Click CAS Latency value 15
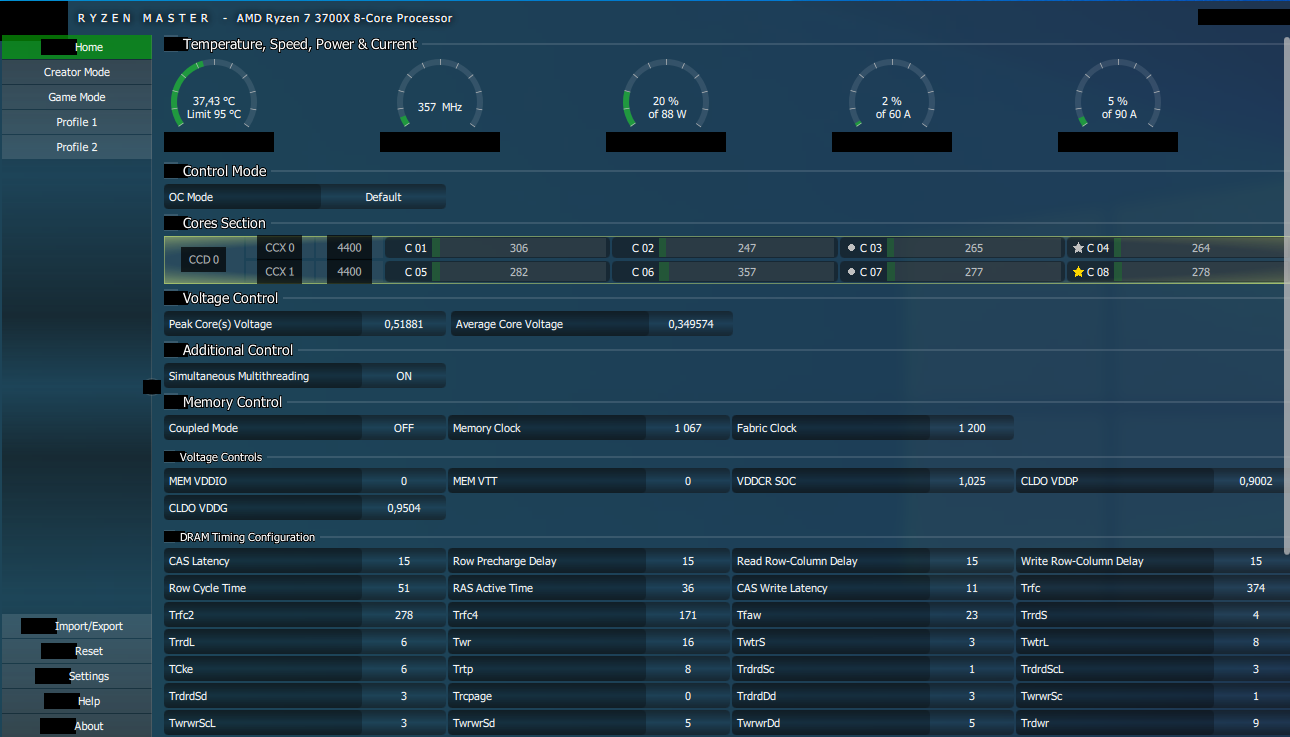This screenshot has height=737, width=1290. click(404, 561)
